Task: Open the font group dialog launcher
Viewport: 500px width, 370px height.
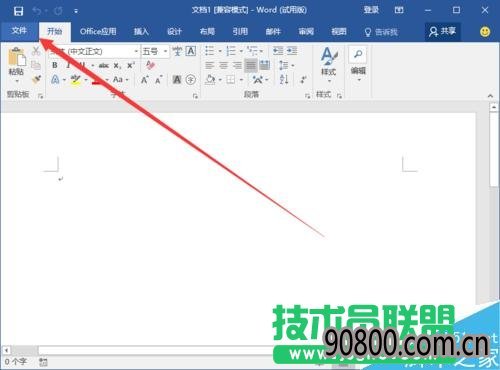Action: 195,96
